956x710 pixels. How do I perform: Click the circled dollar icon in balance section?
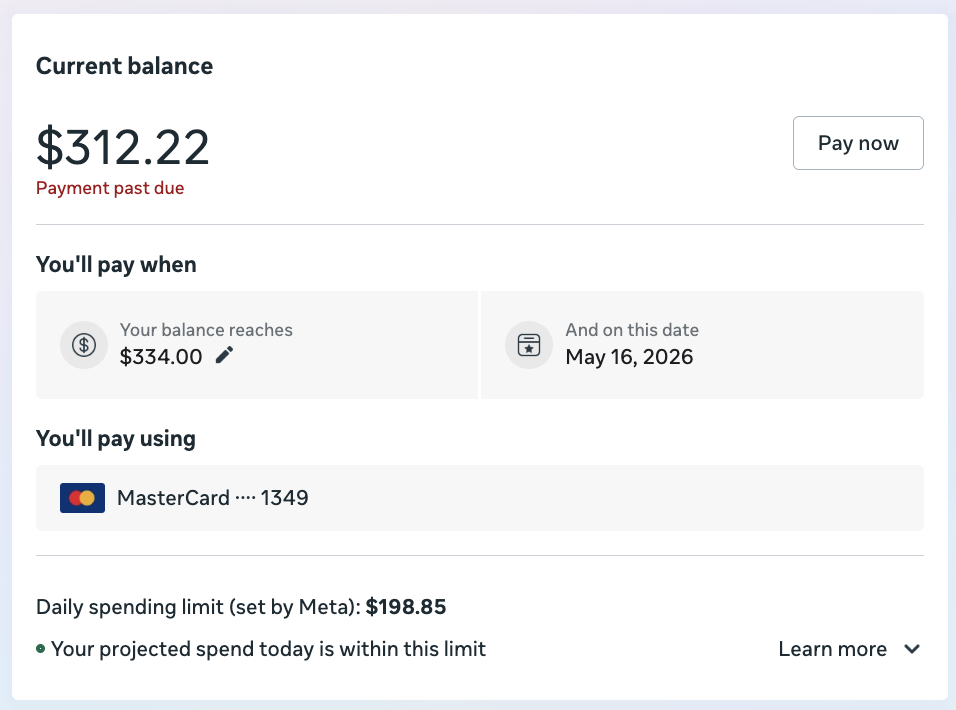click(83, 344)
